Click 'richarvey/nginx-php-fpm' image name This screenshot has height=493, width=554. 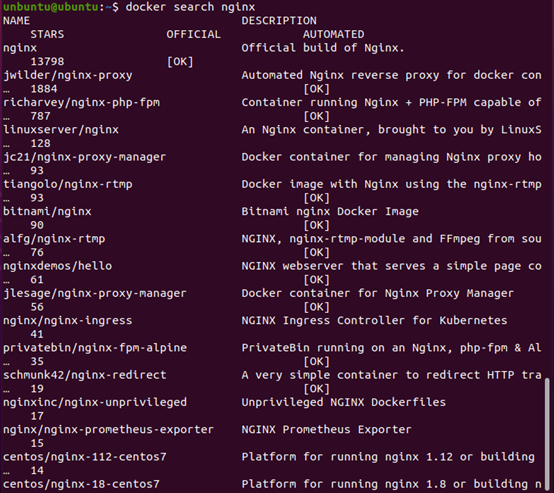pyautogui.click(x=82, y=103)
